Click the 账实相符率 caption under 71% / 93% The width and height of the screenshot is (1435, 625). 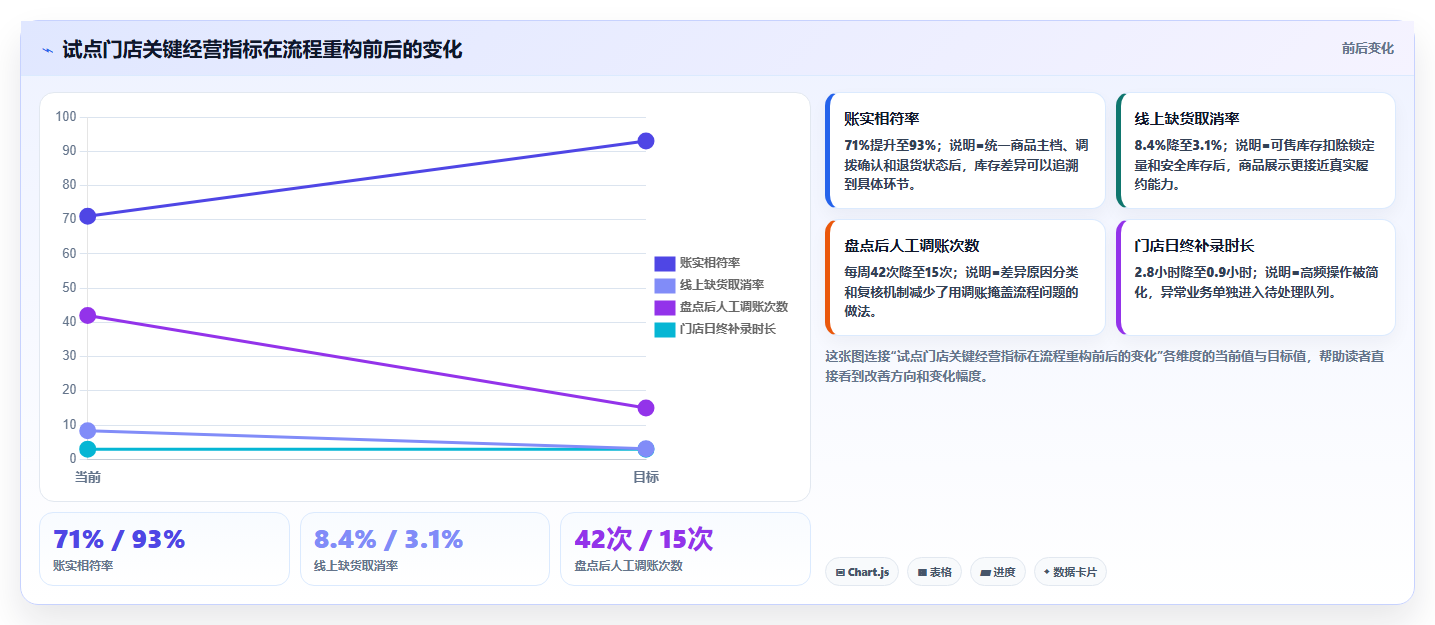click(83, 566)
